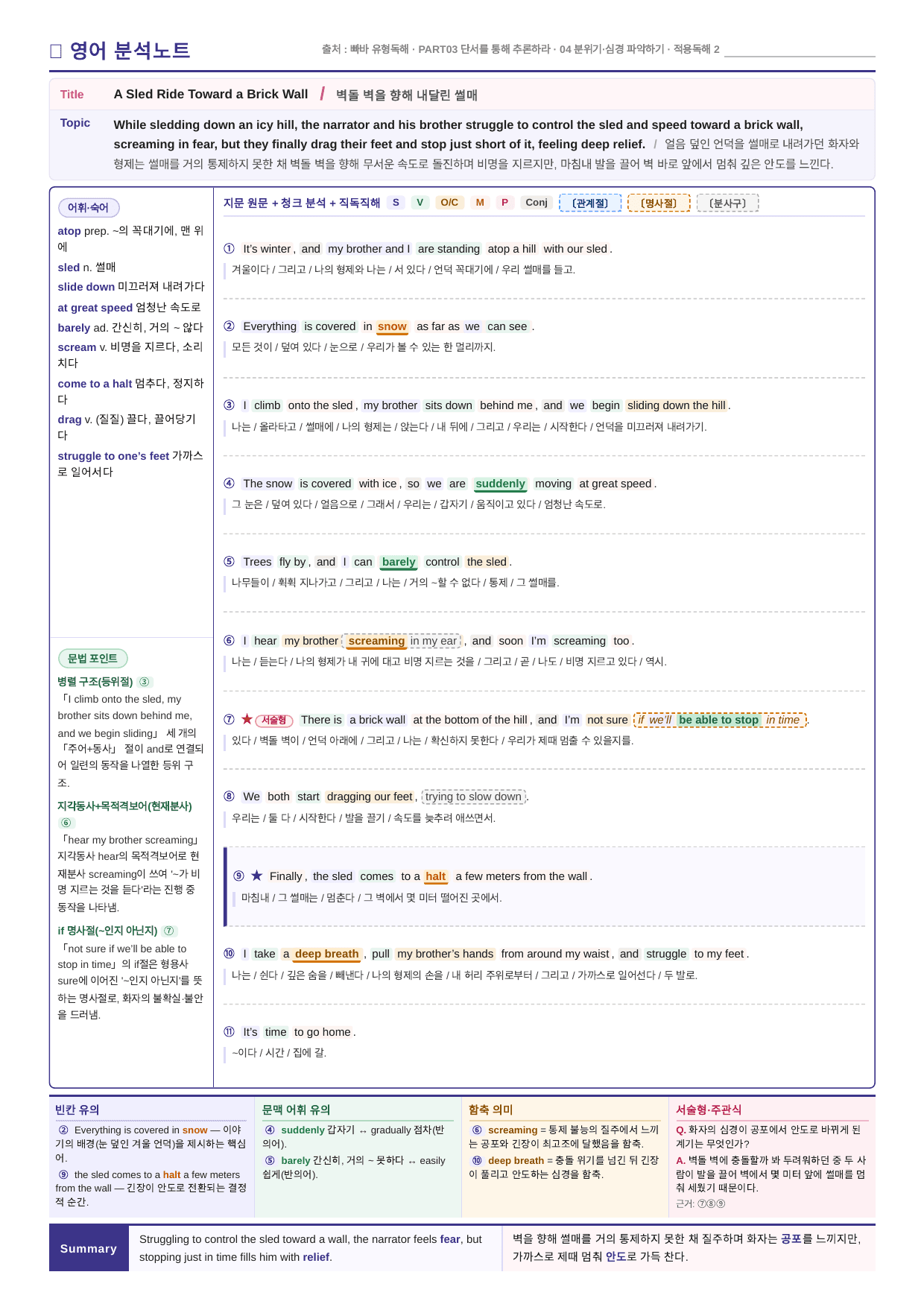Click the circled 6 under 지각동사+목적격보어
The height and width of the screenshot is (1307, 924).
click(x=66, y=823)
